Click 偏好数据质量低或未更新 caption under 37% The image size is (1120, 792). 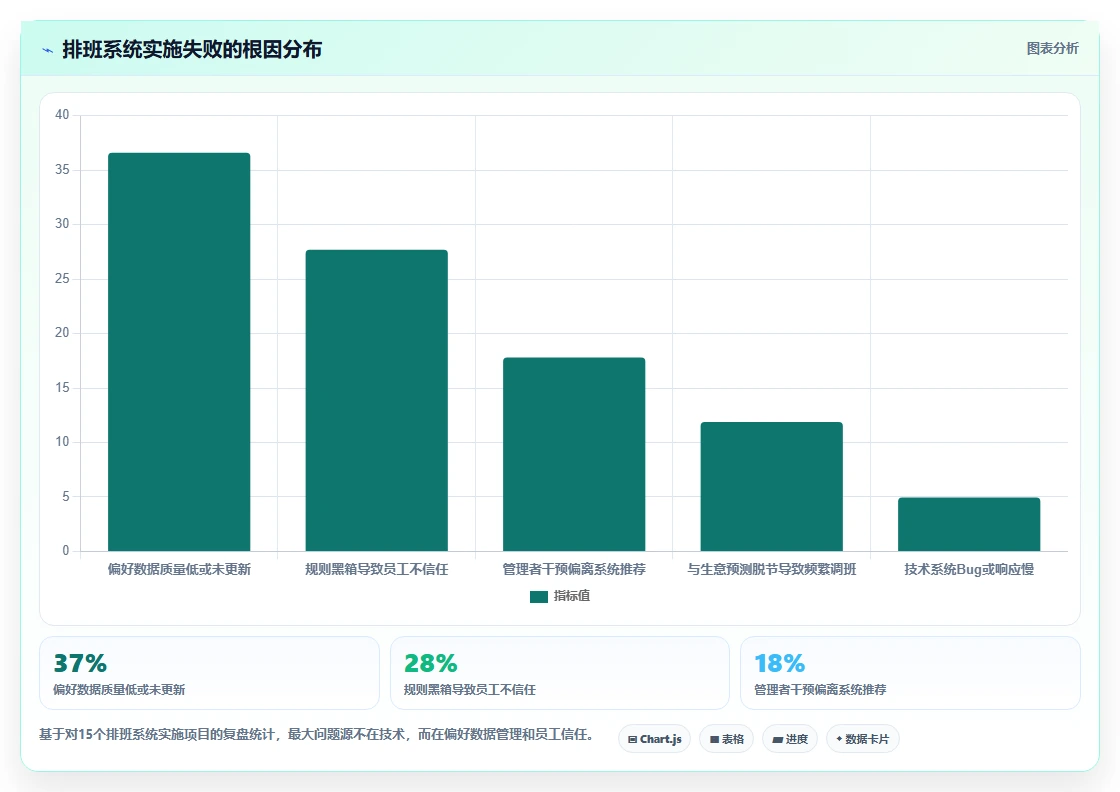click(119, 690)
